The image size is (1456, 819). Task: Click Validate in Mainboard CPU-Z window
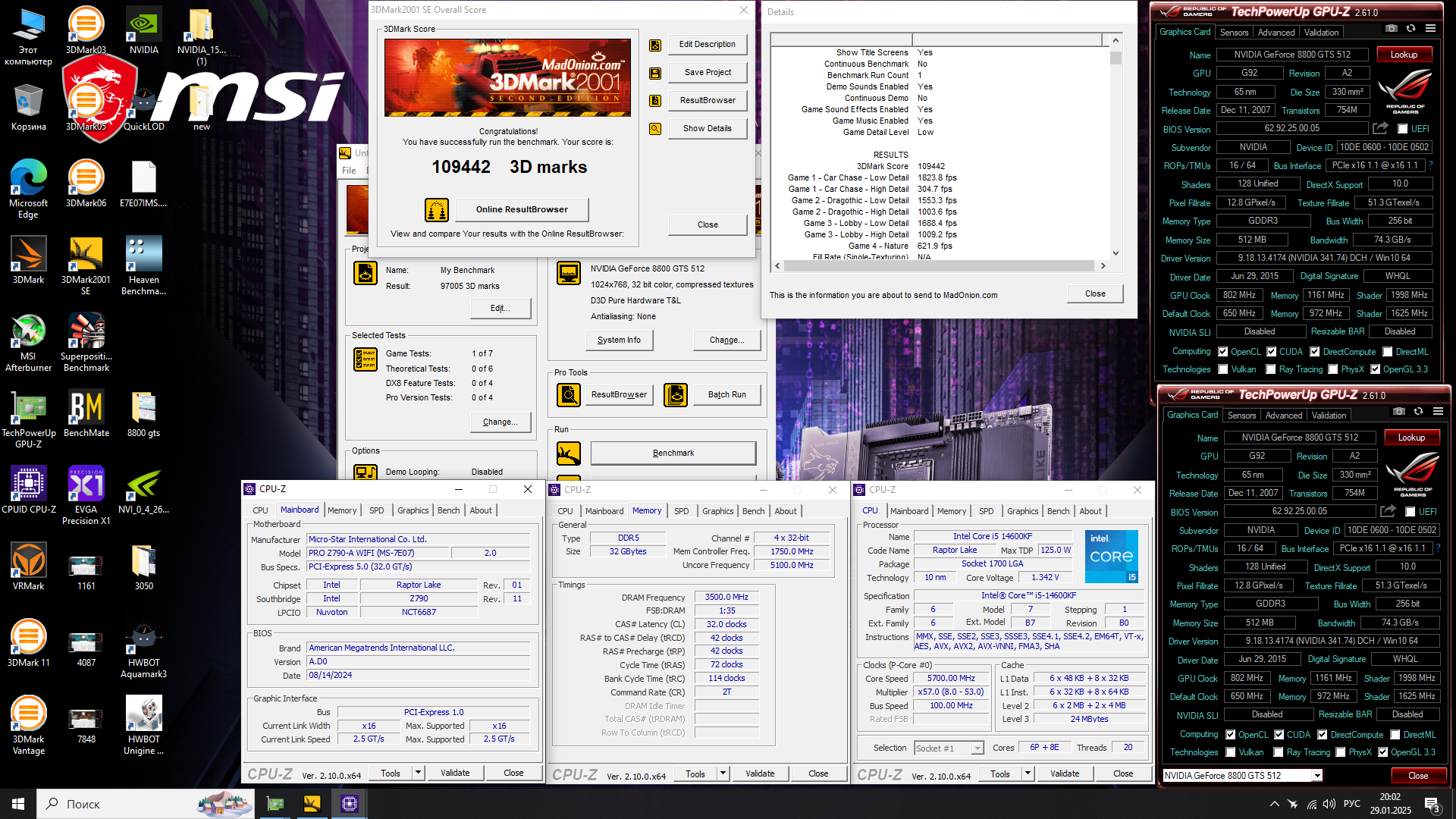click(455, 773)
